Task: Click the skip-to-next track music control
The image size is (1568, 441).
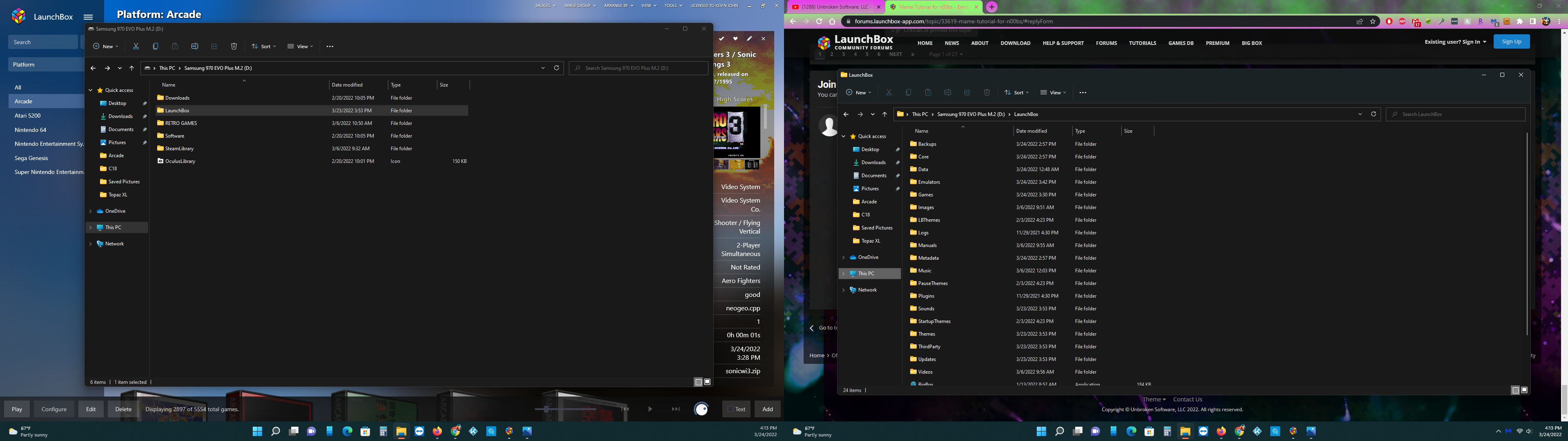Action: coord(675,409)
